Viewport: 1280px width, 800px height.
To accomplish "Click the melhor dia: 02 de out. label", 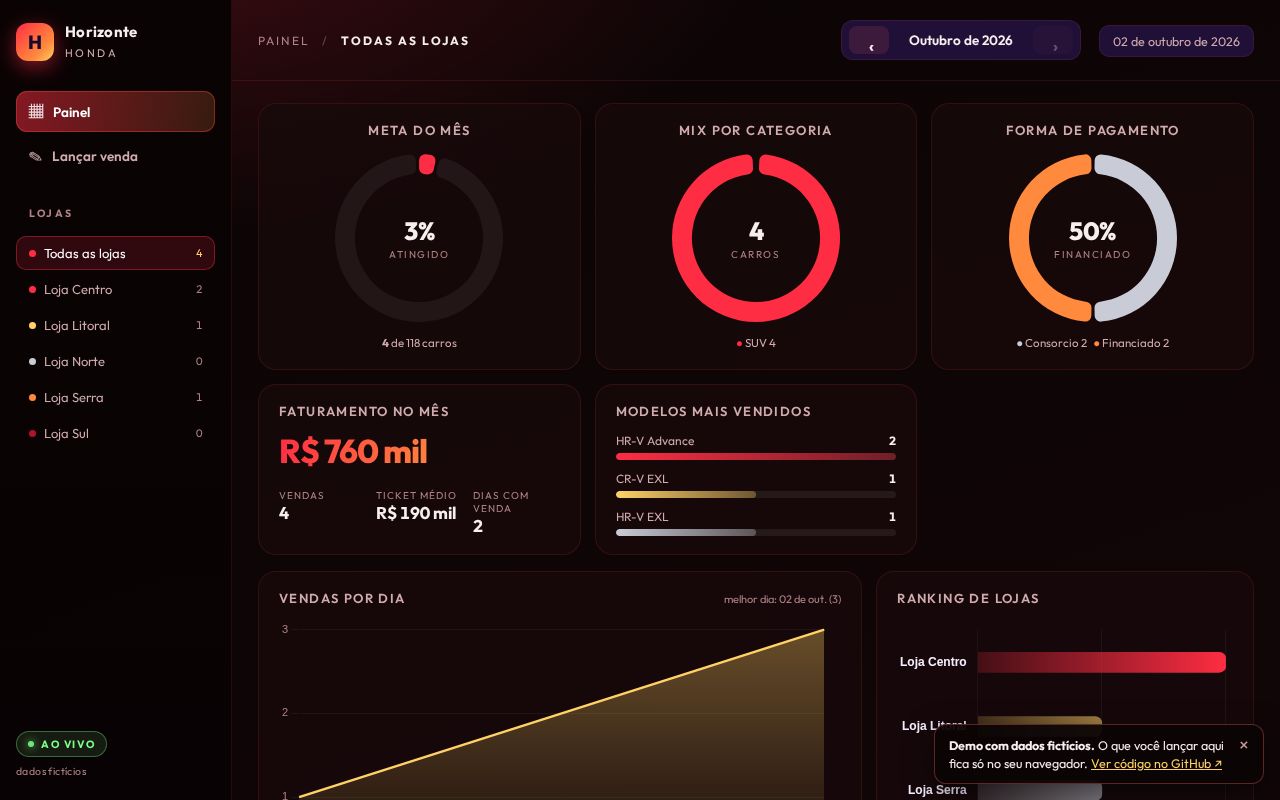I will pos(782,599).
